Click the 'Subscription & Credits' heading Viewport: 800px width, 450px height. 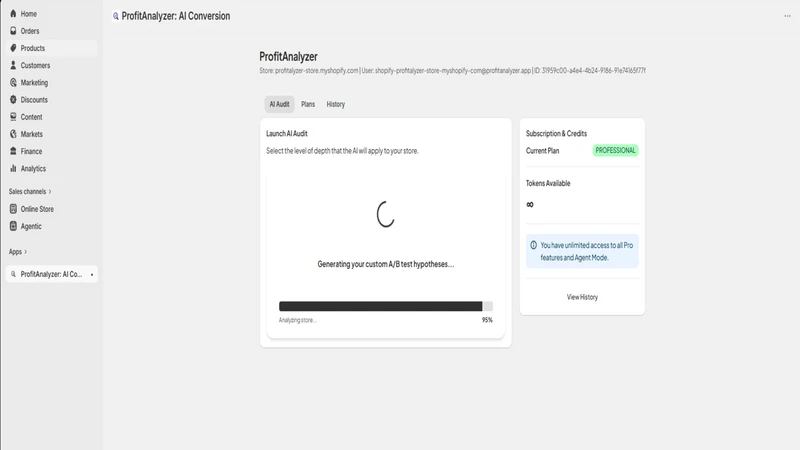[556, 134]
